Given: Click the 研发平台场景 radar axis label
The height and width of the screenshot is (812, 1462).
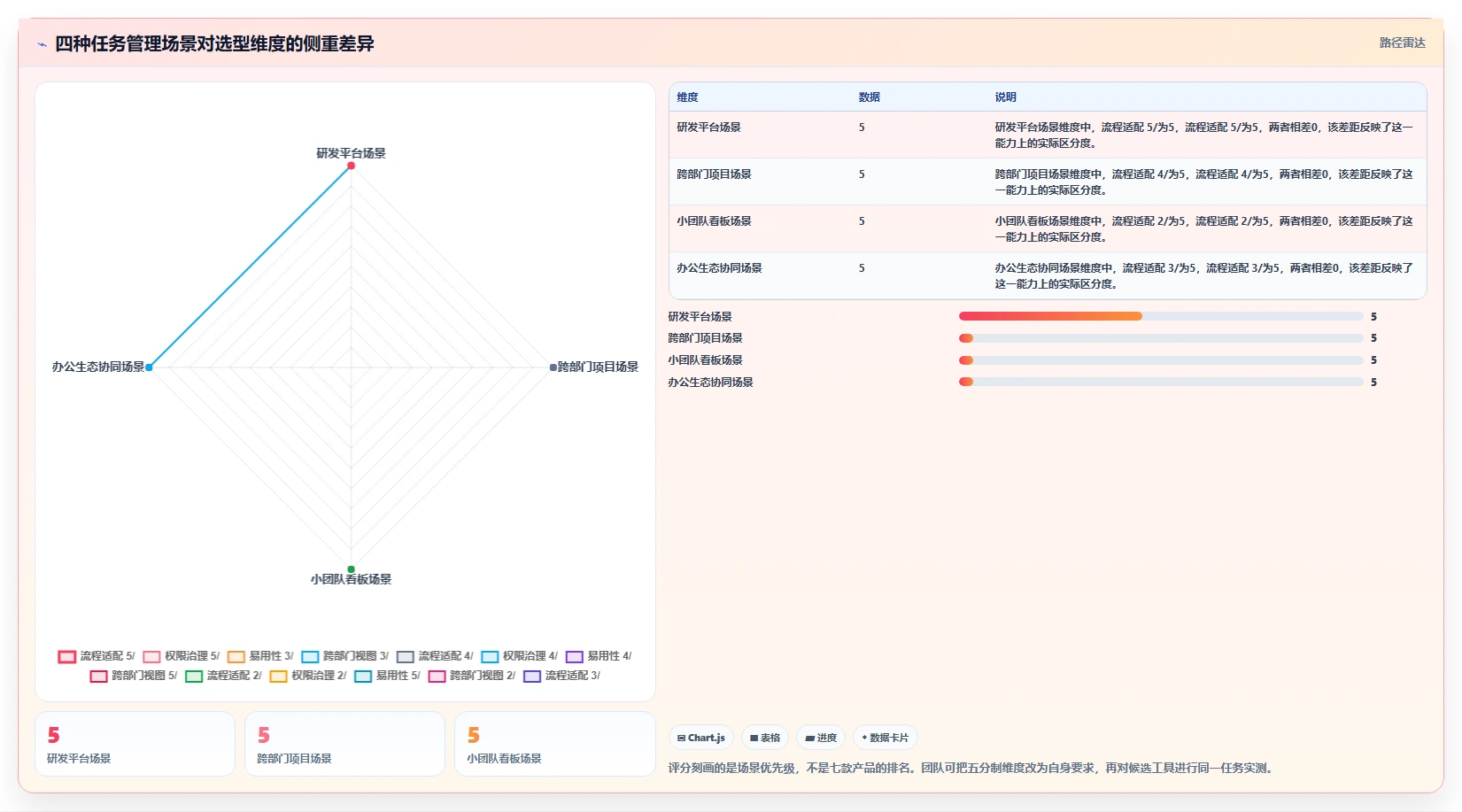Looking at the screenshot, I should (x=351, y=153).
